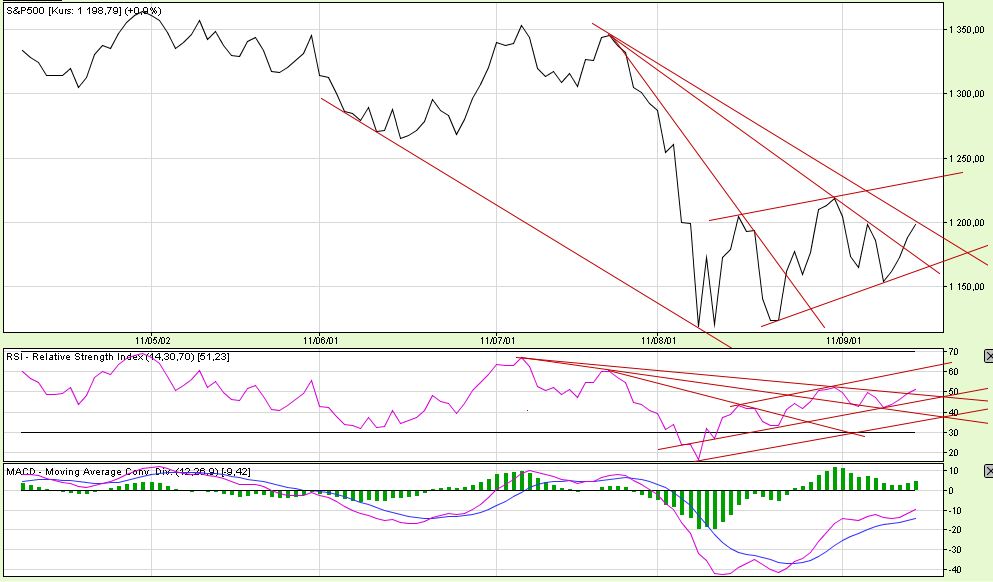Image resolution: width=993 pixels, height=582 pixels.
Task: Click the RSI Relative Strength Index label
Action: point(118,357)
